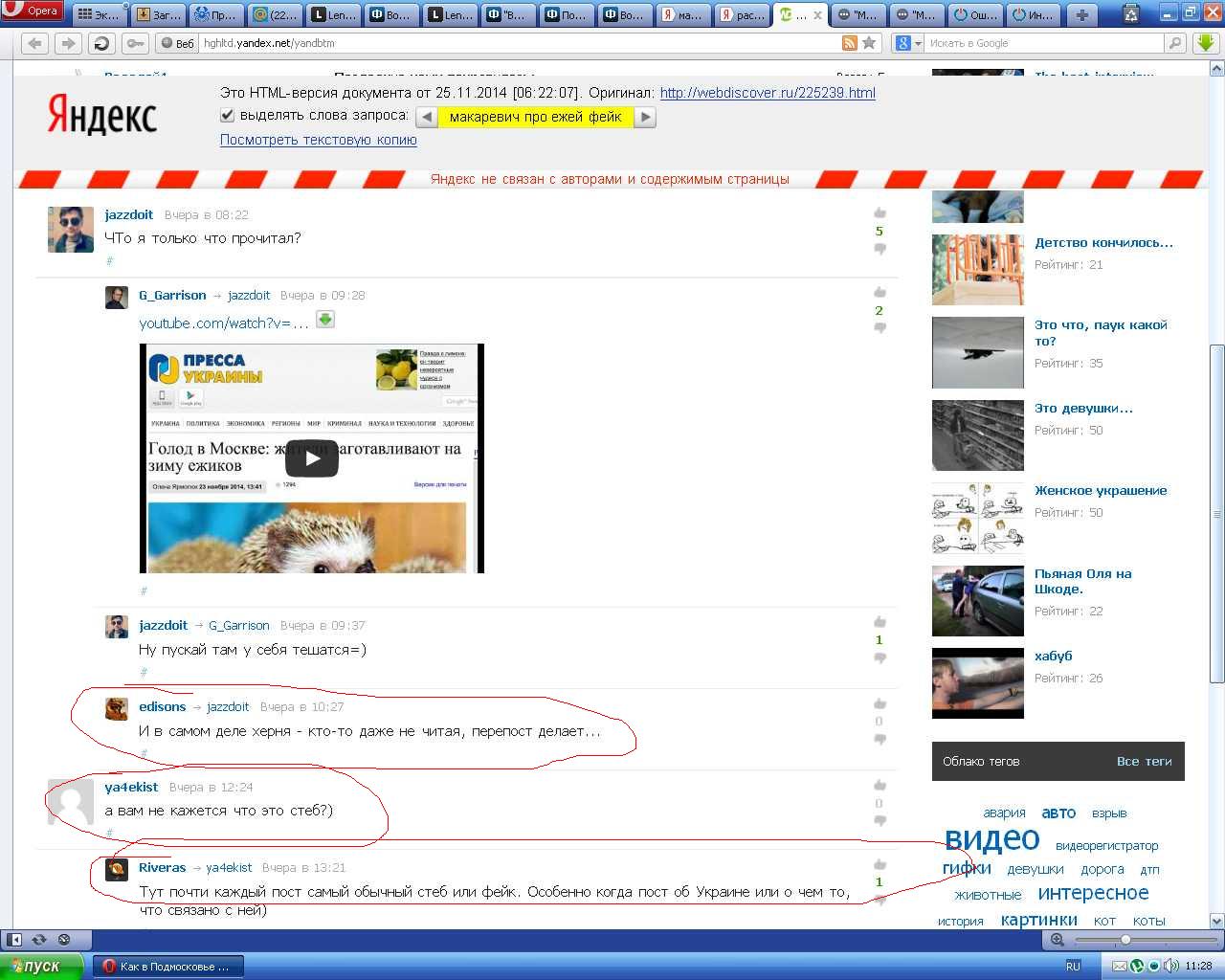The width and height of the screenshot is (1225, 980).
Task: Click thumbs up on jazzdoit's first comment
Action: [880, 213]
